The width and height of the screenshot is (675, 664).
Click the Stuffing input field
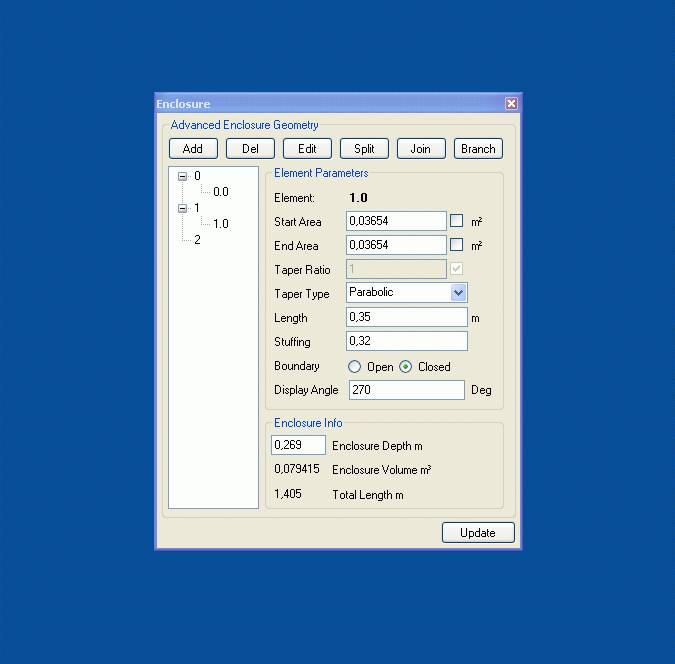[x=407, y=341]
